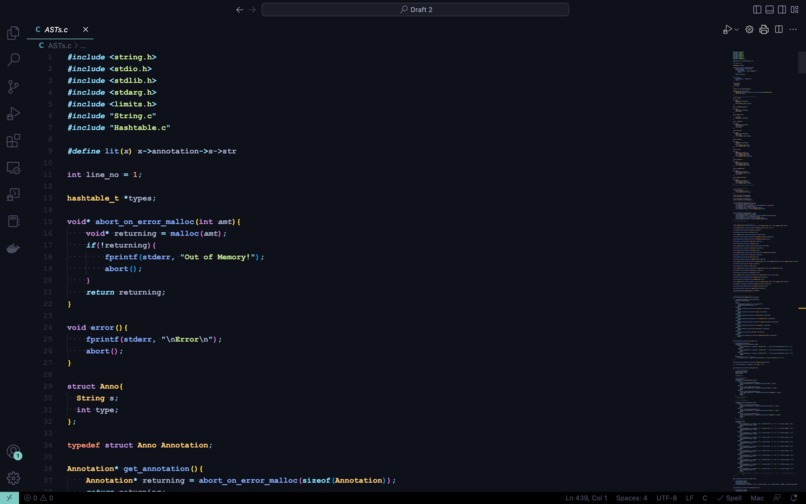806x504 pixels.
Task: Click ASTs.c in the breadcrumb path
Action: click(59, 46)
